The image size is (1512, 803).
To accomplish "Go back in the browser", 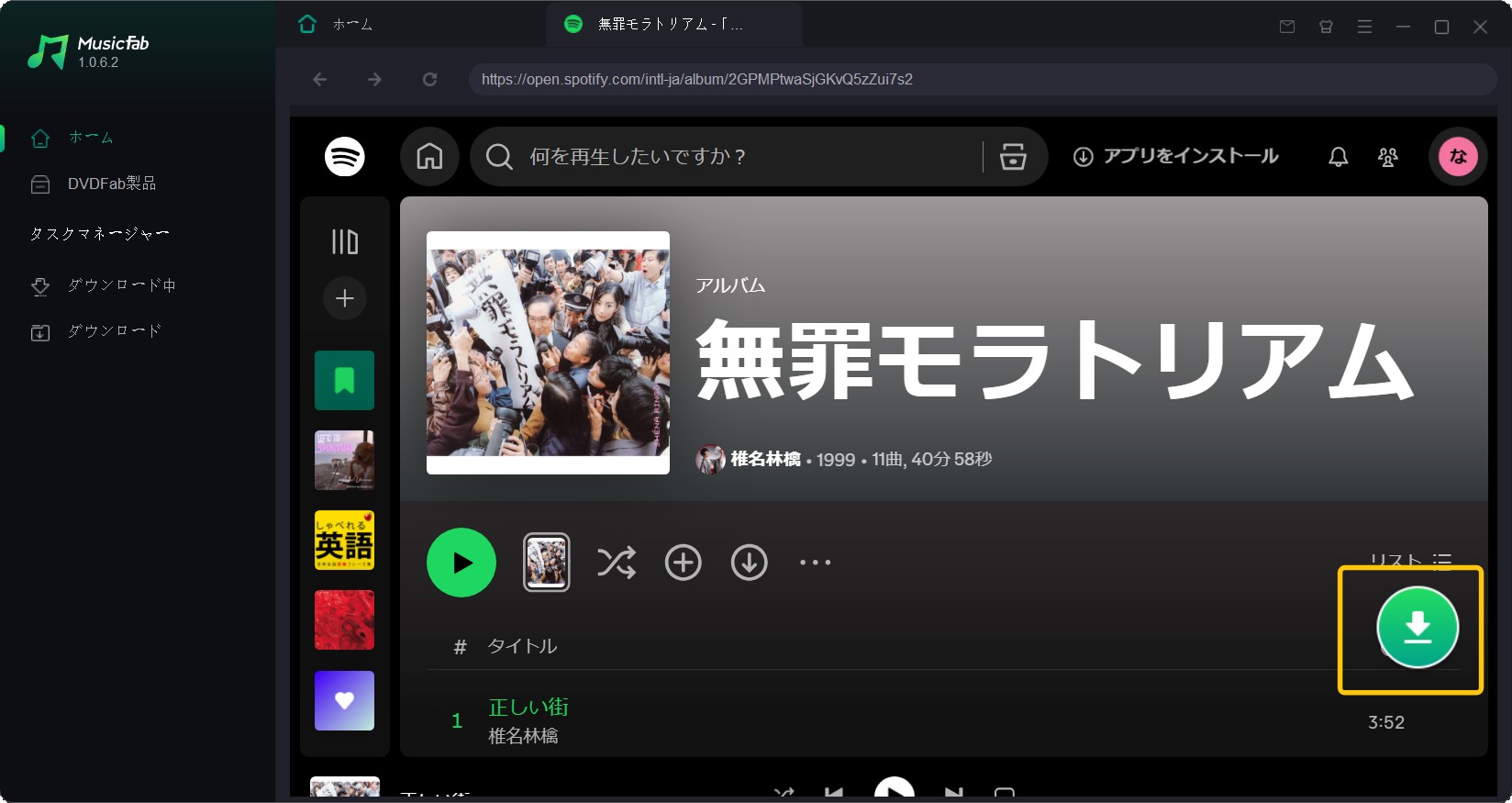I will (320, 80).
